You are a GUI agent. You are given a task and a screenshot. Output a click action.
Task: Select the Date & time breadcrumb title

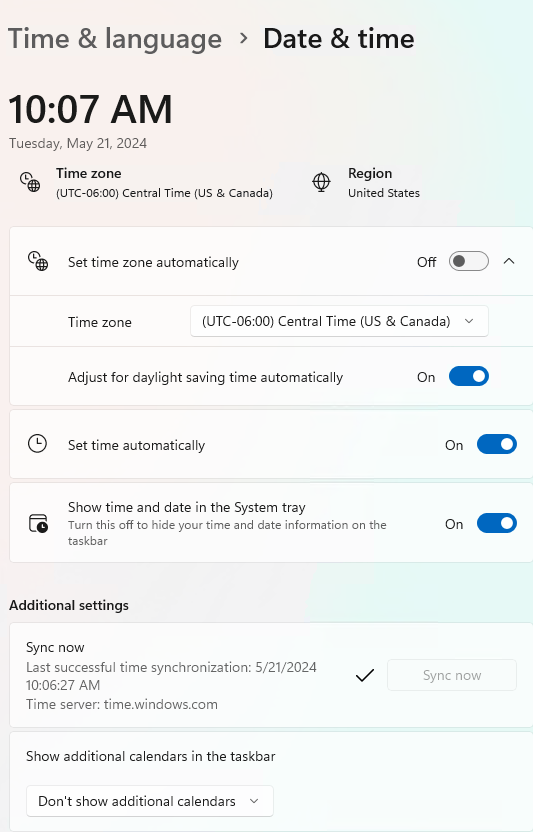[x=339, y=39]
